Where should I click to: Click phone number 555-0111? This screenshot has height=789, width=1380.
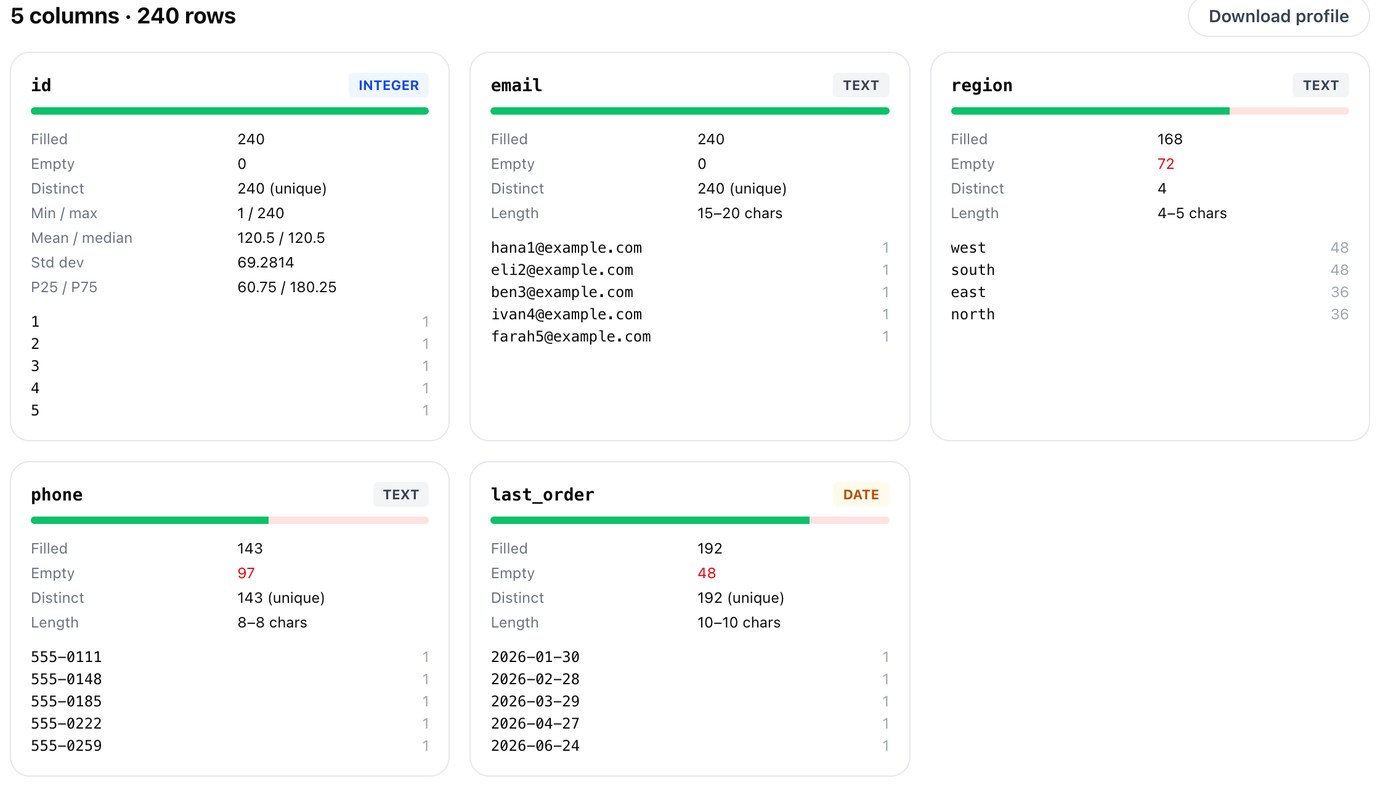(66, 657)
